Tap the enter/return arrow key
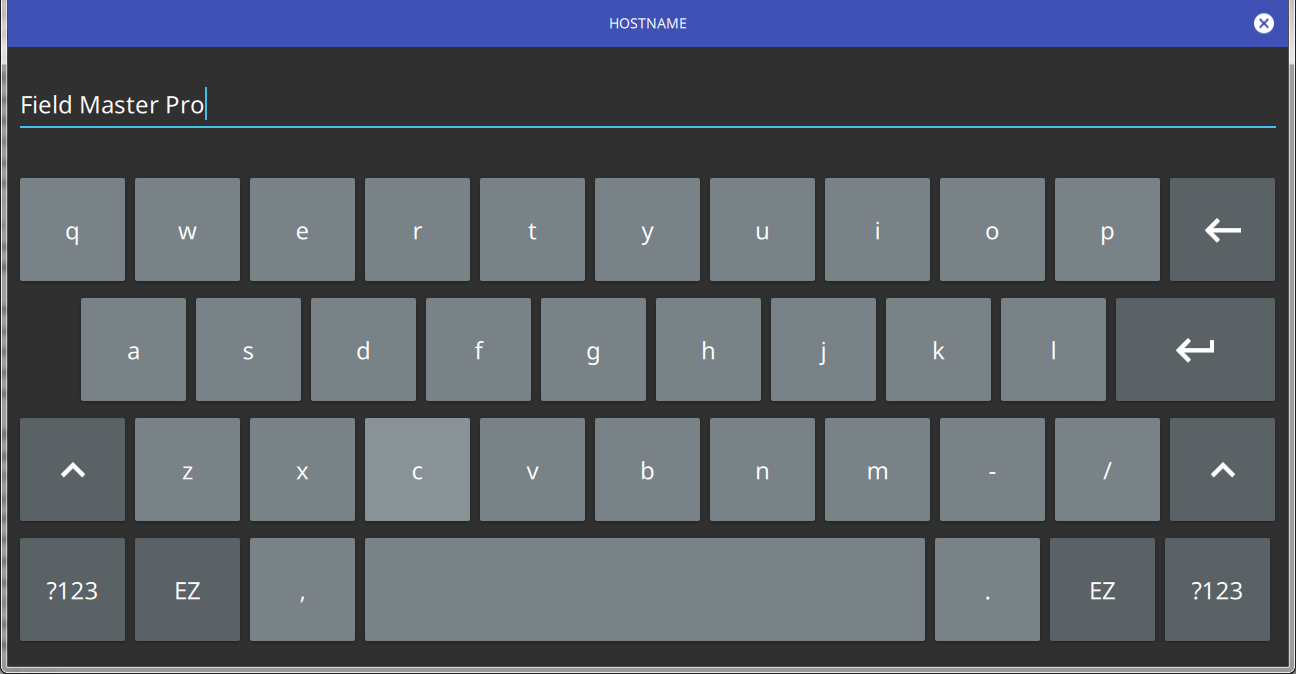The image size is (1296, 674). pos(1195,350)
